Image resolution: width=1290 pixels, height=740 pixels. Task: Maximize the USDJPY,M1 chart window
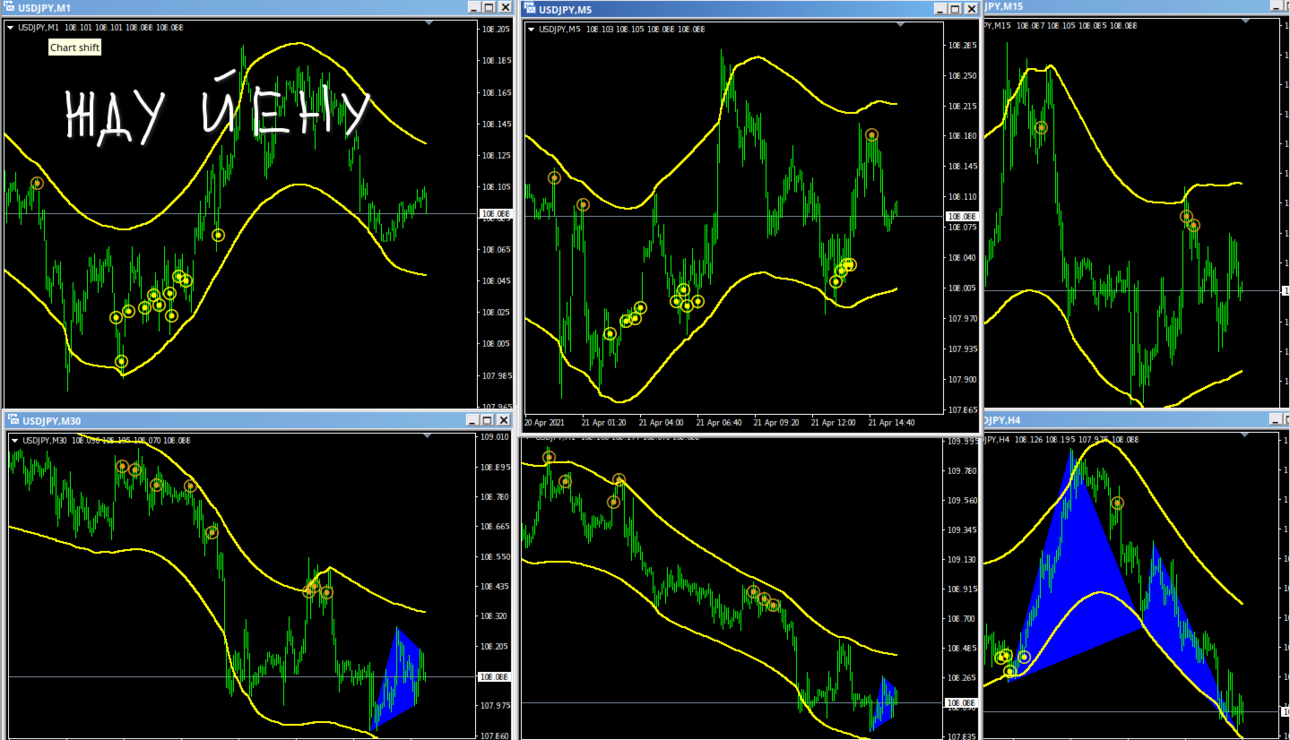(x=489, y=8)
